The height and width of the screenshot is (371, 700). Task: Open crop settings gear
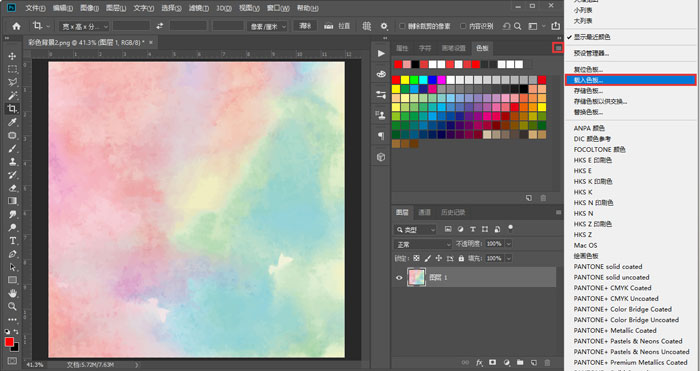[384, 26]
